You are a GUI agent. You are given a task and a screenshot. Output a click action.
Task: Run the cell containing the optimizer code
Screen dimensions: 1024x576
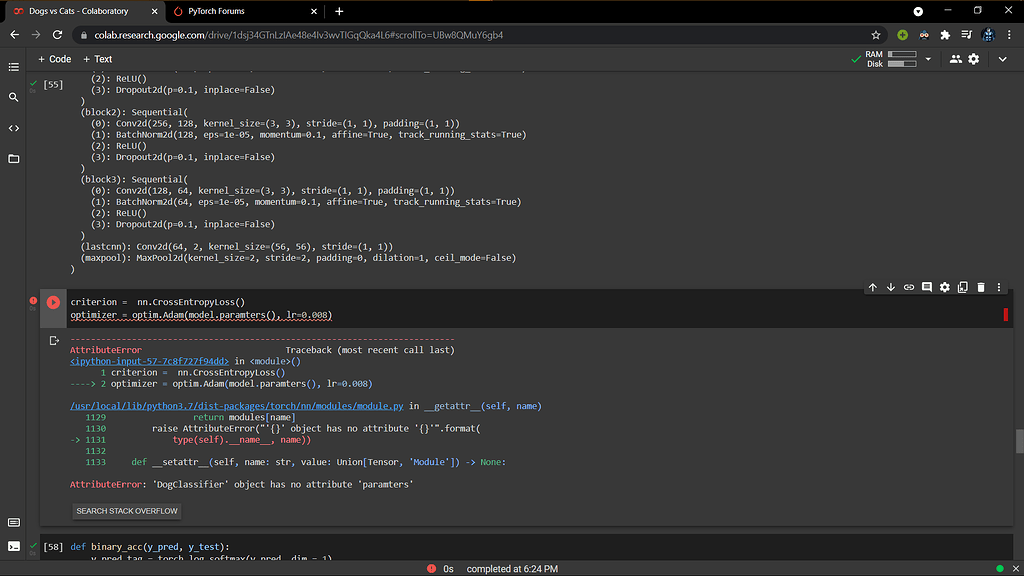pos(52,301)
